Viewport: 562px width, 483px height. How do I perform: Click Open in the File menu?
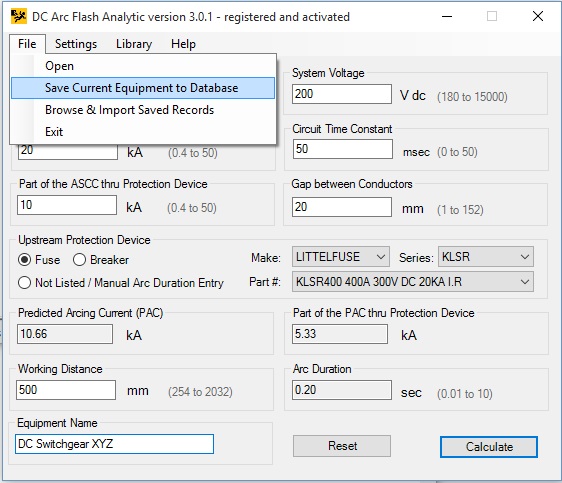pyautogui.click(x=59, y=66)
